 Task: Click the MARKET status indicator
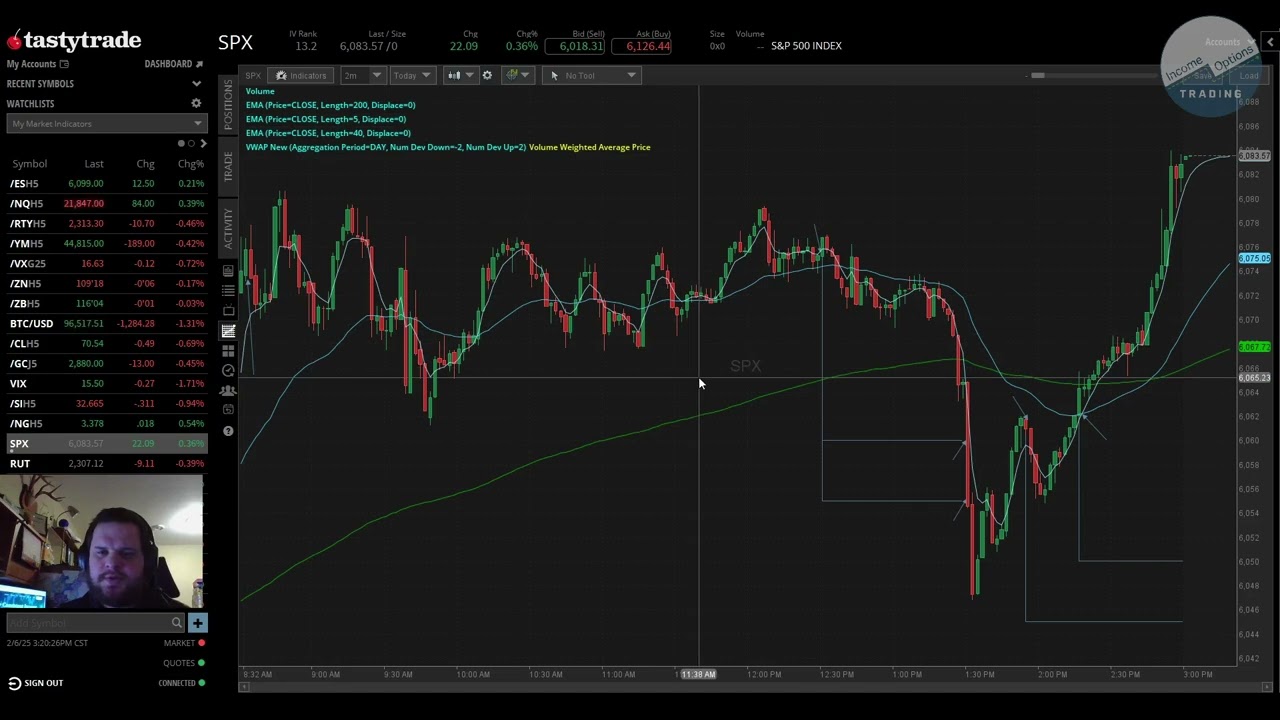point(184,643)
